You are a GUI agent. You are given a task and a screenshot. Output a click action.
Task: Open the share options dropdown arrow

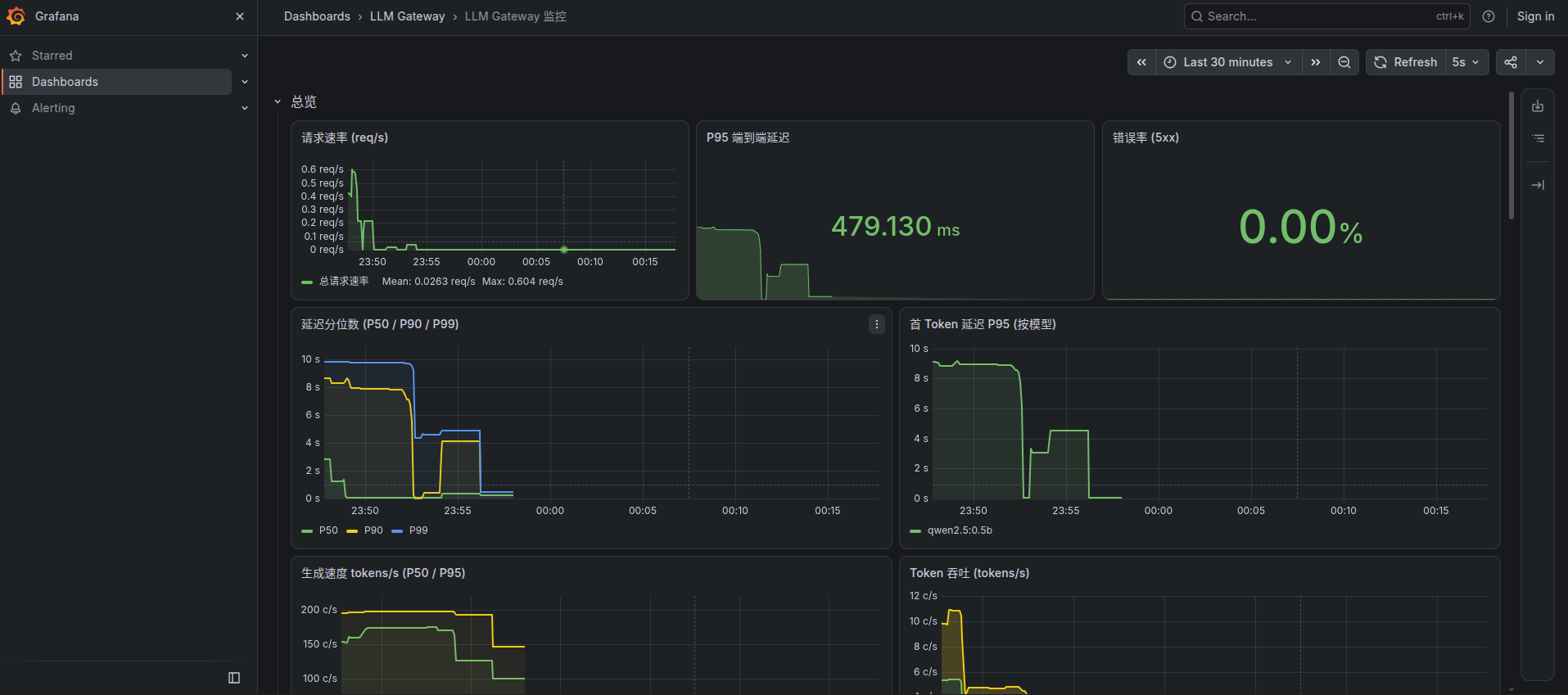(1540, 62)
